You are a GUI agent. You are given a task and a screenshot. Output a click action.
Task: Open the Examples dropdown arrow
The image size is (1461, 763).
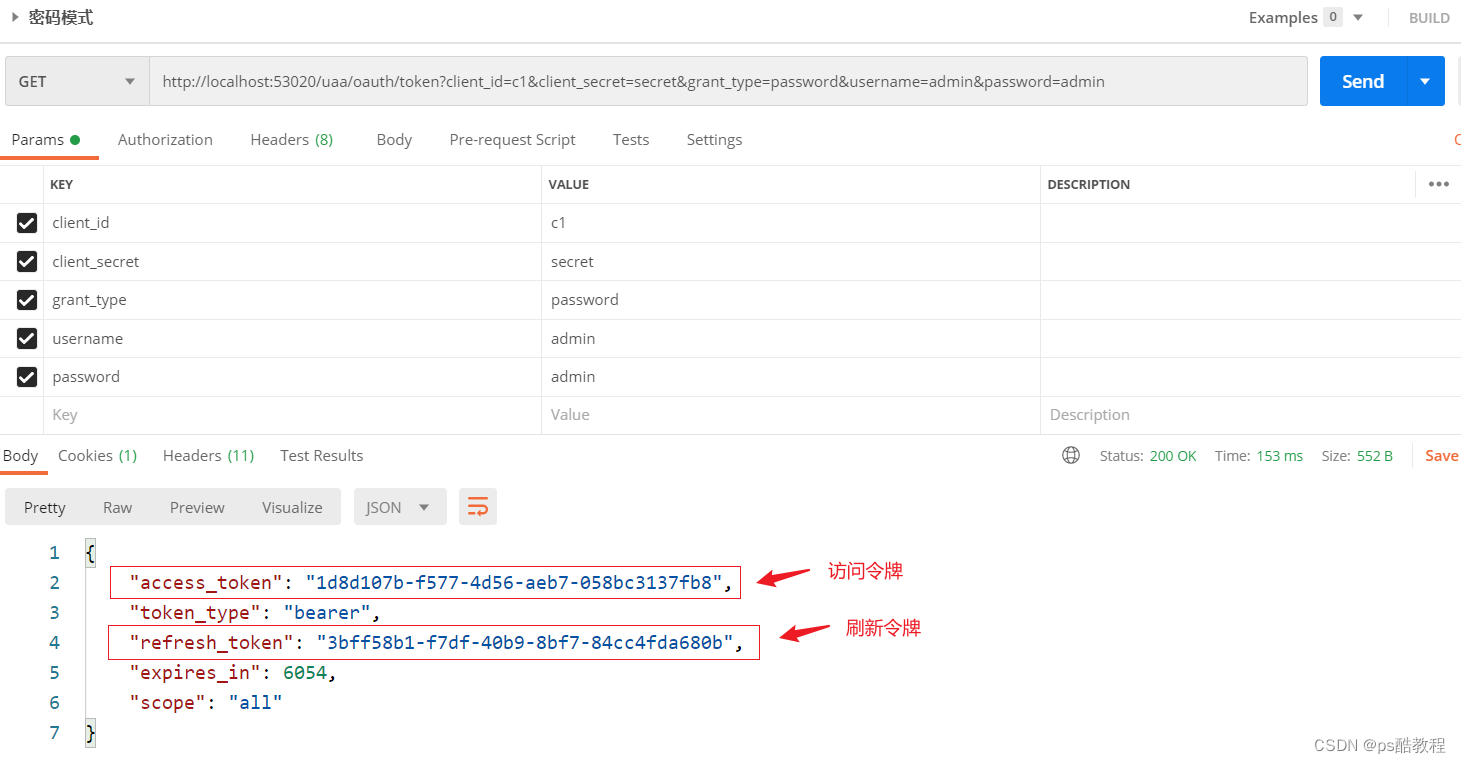(x=1358, y=17)
